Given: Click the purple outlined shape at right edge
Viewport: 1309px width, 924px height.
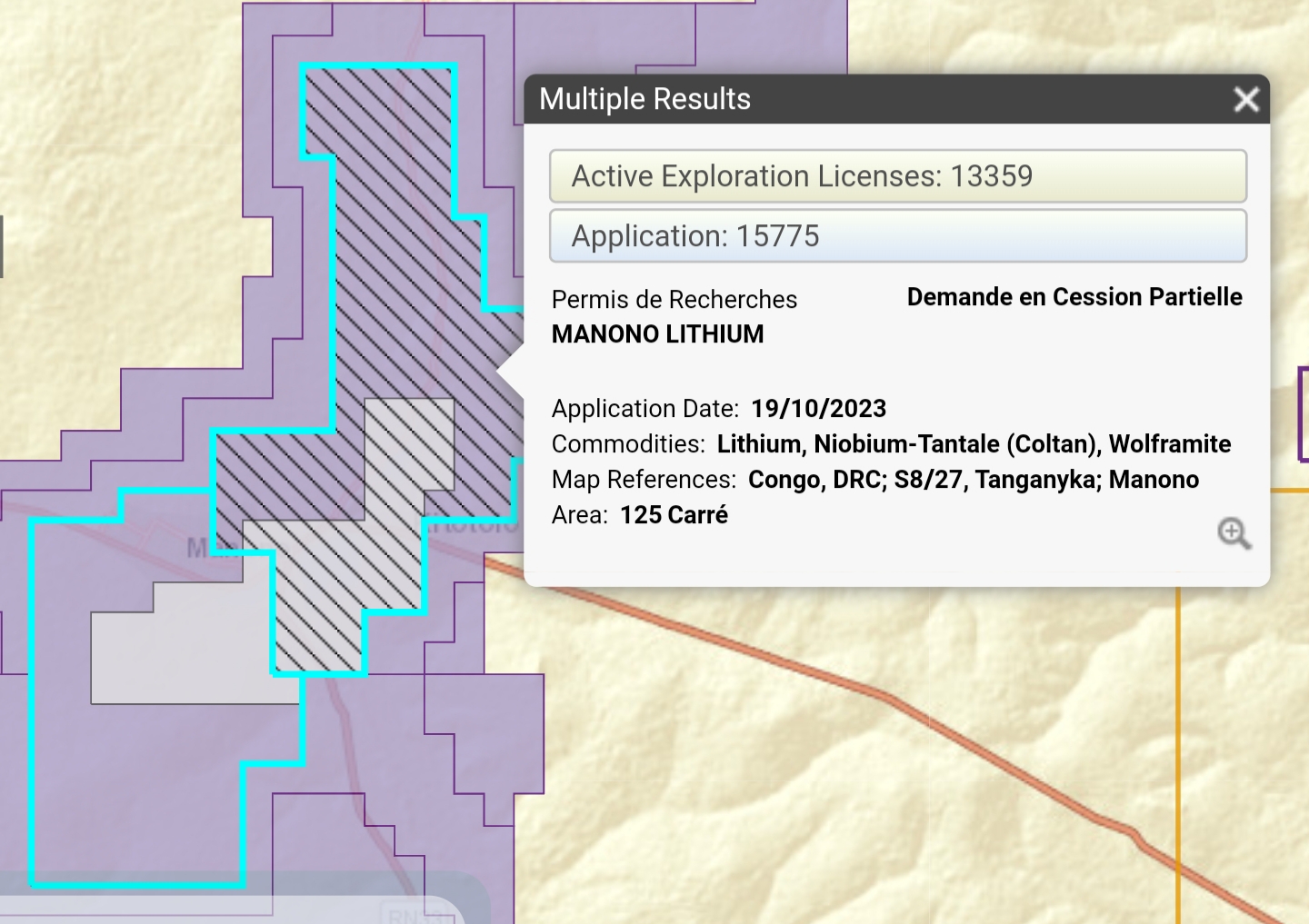Looking at the screenshot, I should [x=1303, y=414].
